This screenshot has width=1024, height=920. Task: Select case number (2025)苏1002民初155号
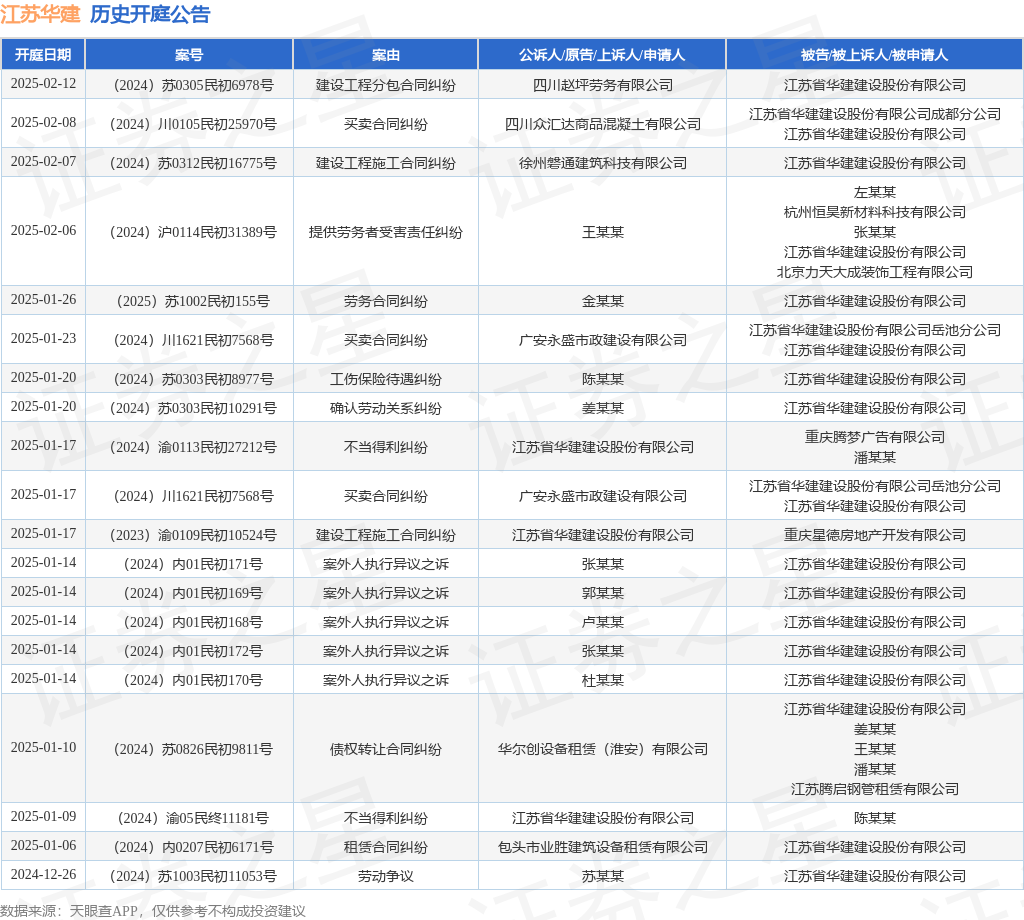[x=193, y=302]
